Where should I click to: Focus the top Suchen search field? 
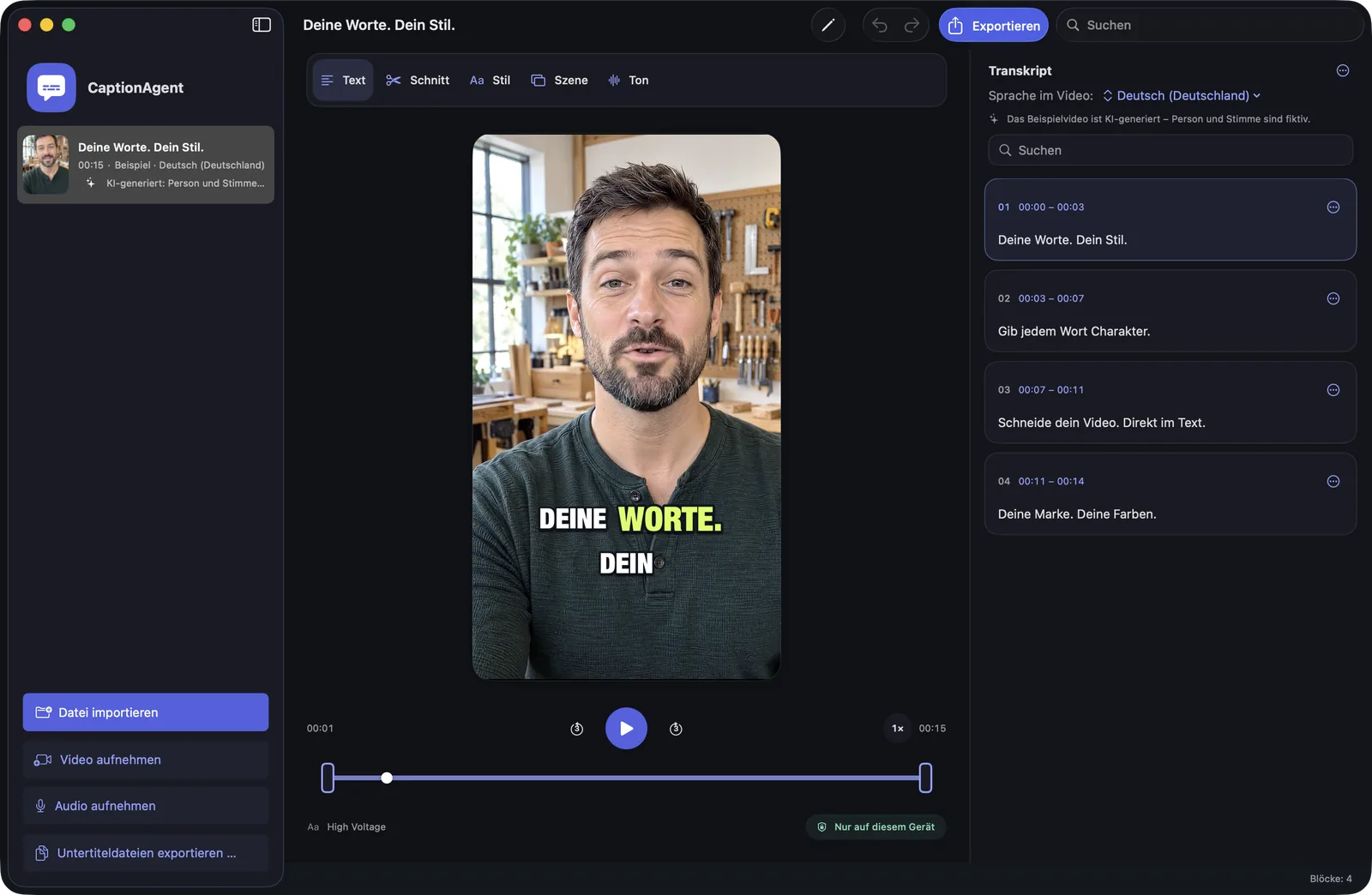pyautogui.click(x=1209, y=25)
